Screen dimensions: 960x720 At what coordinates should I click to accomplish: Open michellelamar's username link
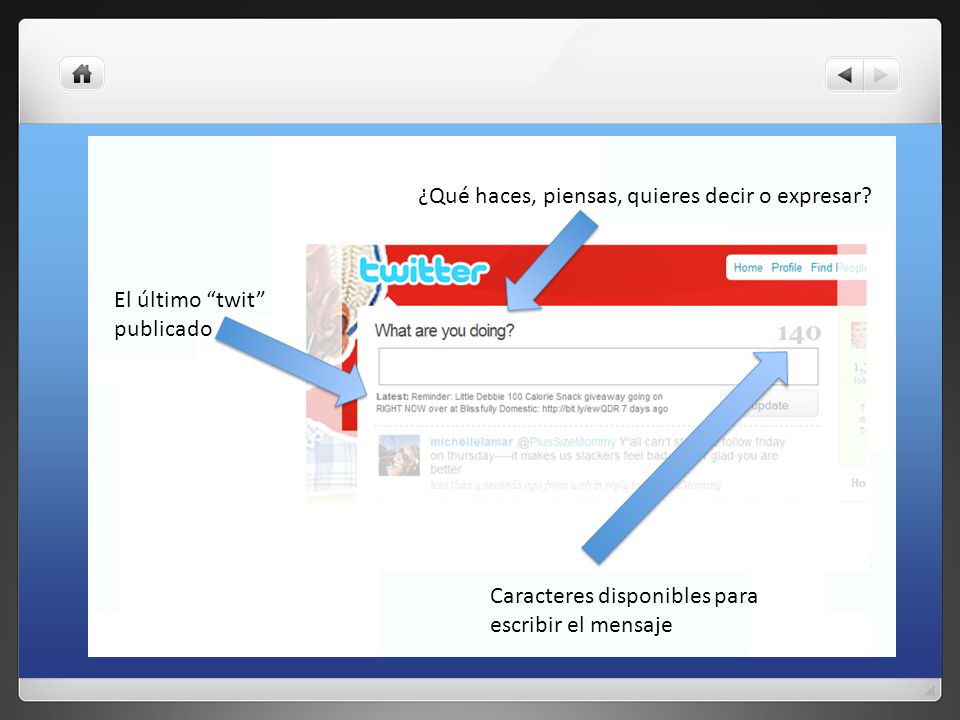pos(471,442)
